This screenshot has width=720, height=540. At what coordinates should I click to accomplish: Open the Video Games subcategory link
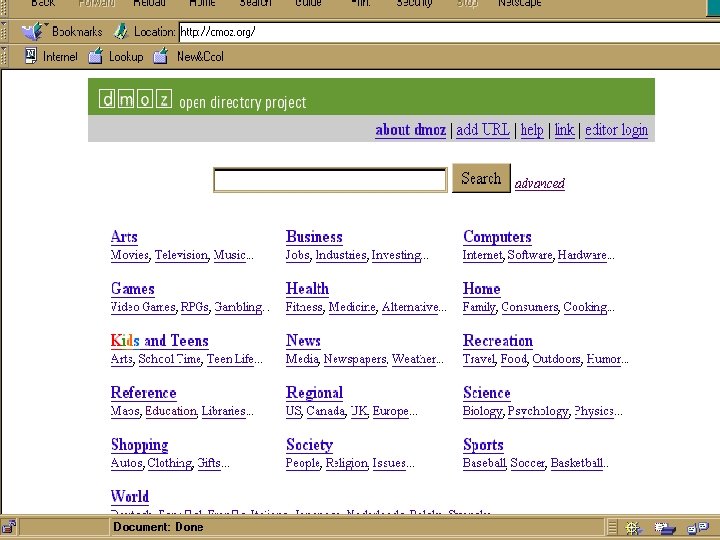pyautogui.click(x=143, y=307)
